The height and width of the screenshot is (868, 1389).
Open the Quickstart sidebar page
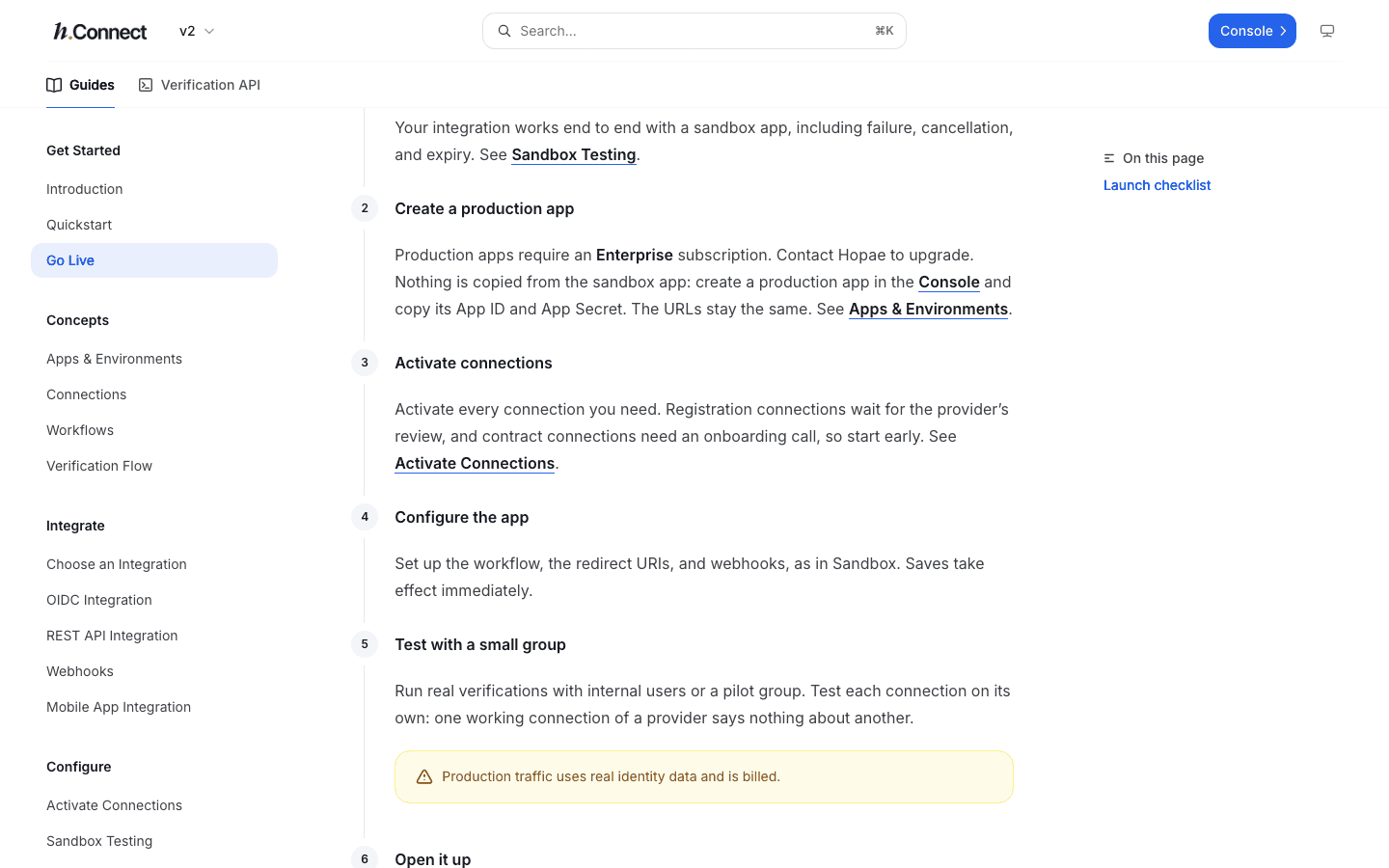(x=79, y=225)
